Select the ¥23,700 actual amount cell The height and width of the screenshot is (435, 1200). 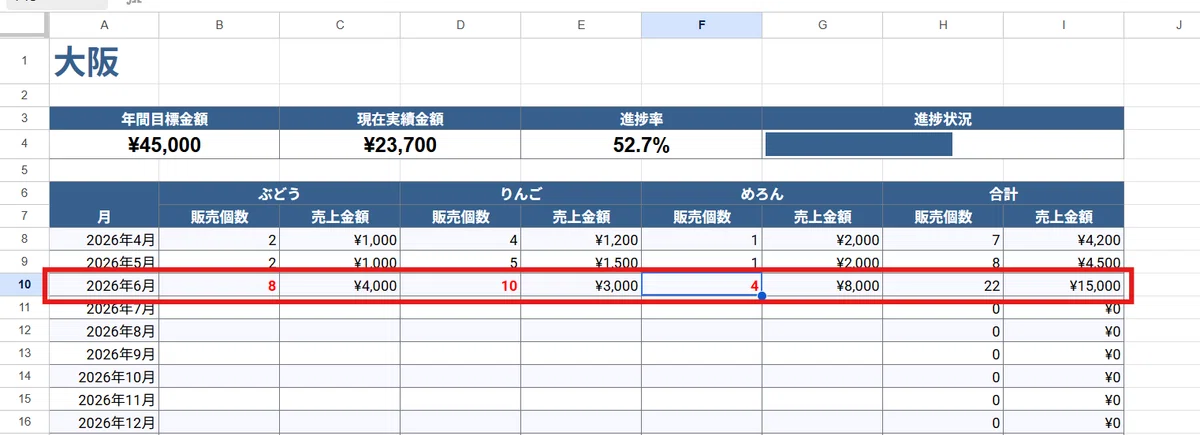(400, 144)
